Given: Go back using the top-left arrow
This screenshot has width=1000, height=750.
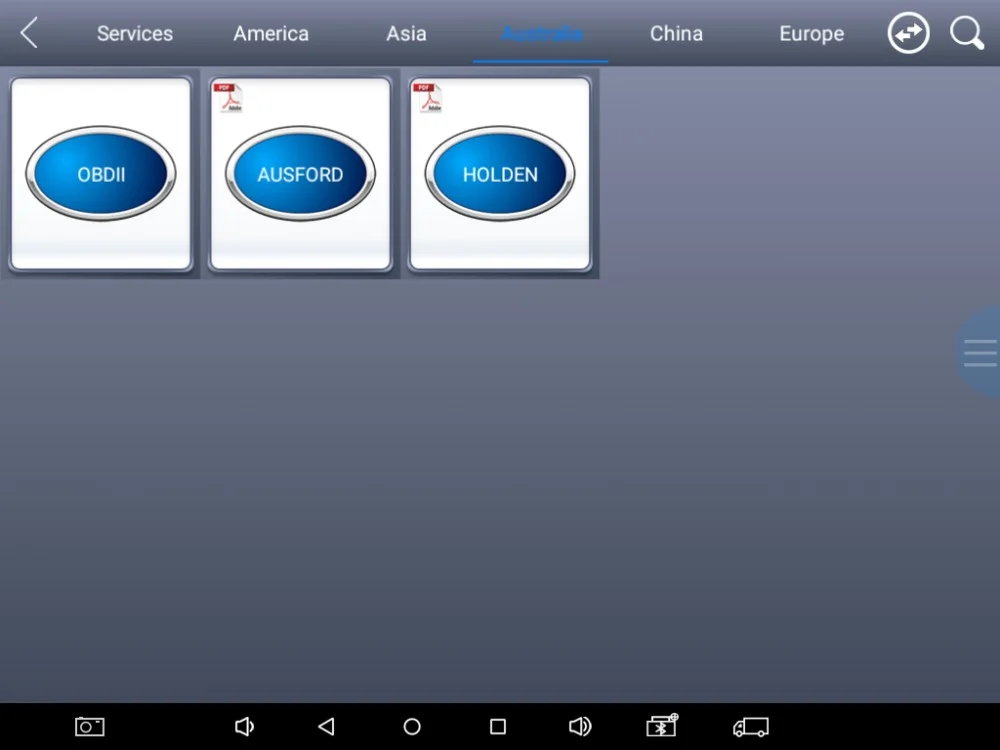Looking at the screenshot, I should coord(29,33).
